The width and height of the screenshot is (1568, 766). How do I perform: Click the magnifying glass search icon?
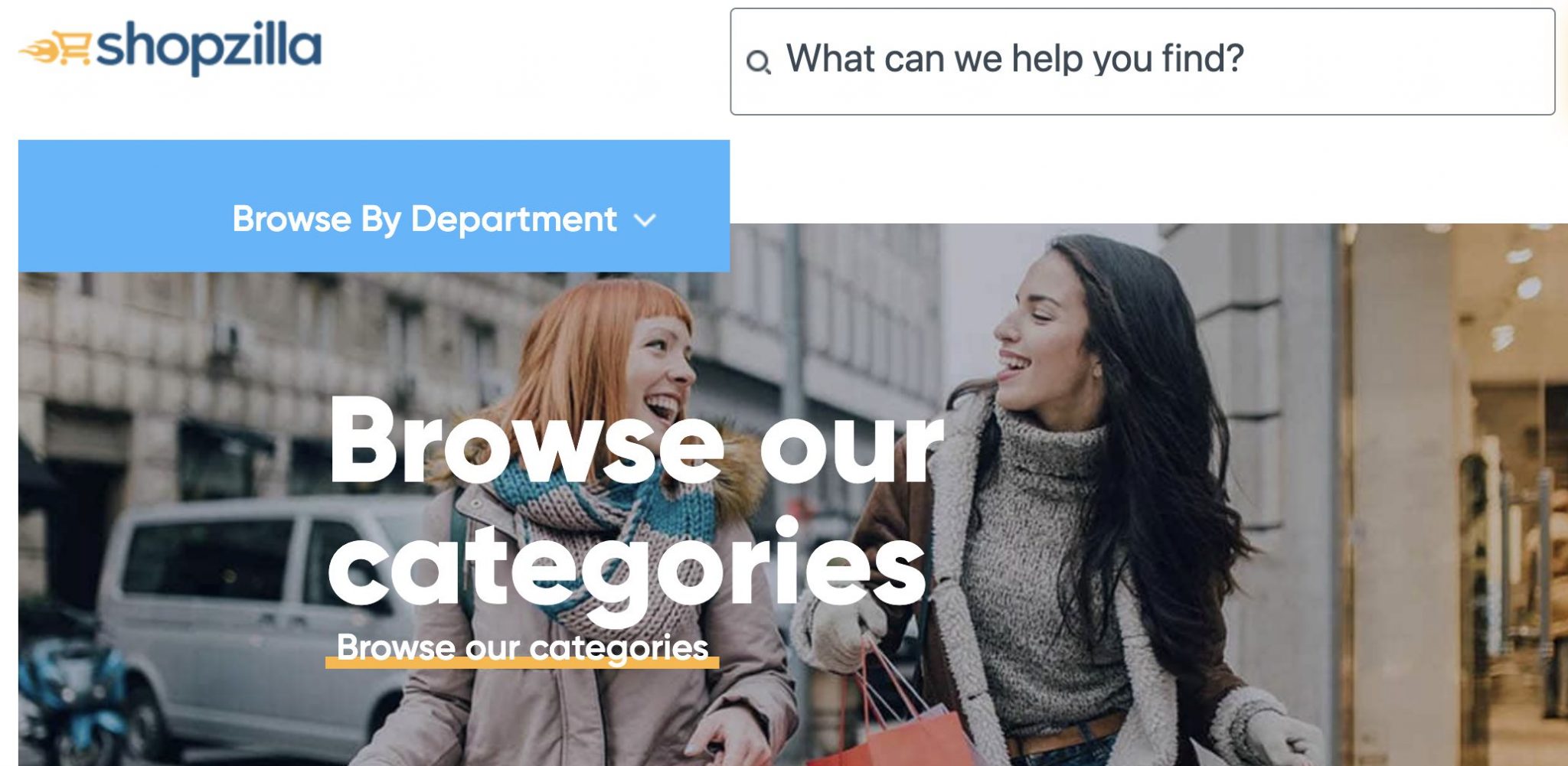758,61
